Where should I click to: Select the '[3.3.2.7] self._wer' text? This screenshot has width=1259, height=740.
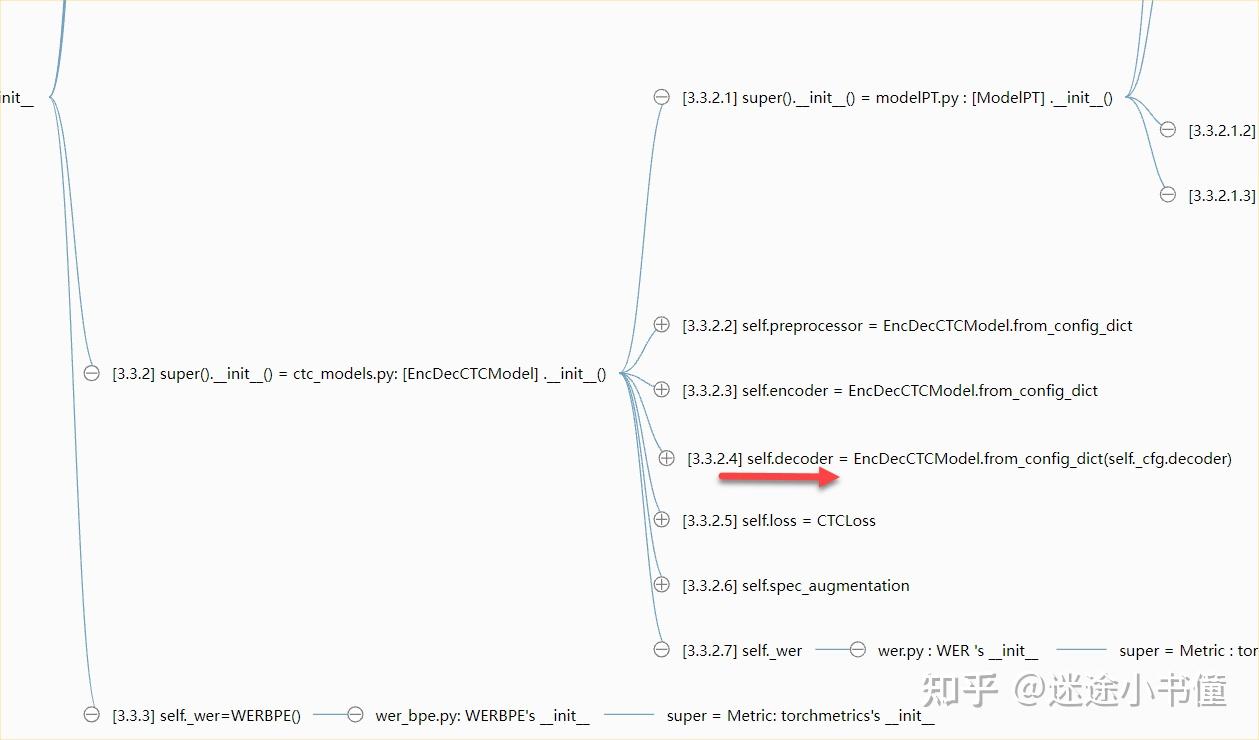coord(742,651)
